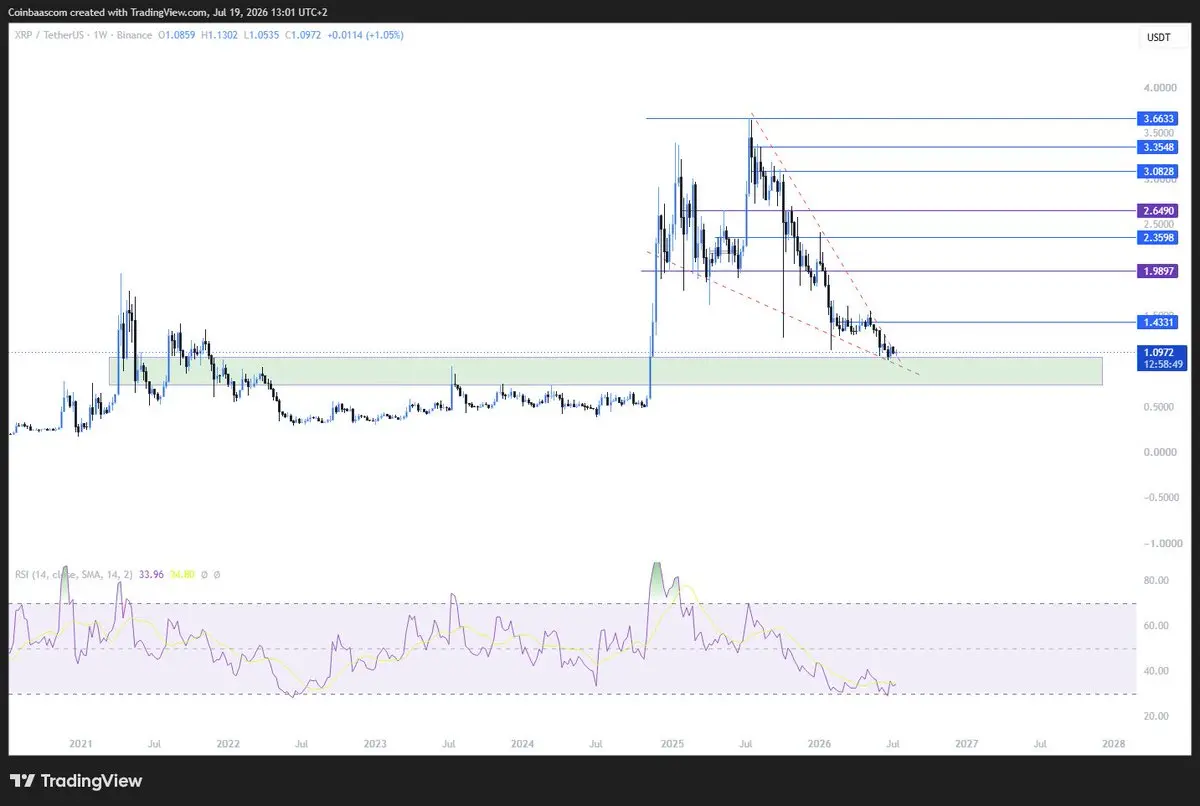Screen dimensions: 1200x806
Task: Click the 80.00 RSI axis tick
Action: 1156,581
